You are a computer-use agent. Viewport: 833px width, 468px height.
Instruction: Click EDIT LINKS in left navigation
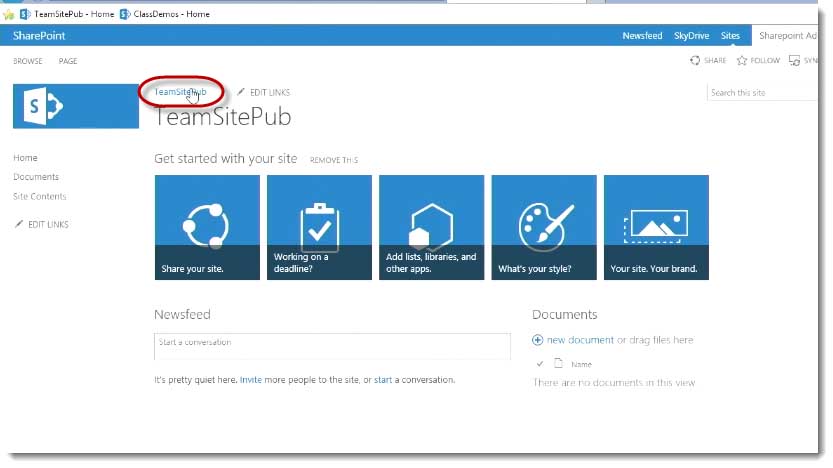[x=48, y=224]
